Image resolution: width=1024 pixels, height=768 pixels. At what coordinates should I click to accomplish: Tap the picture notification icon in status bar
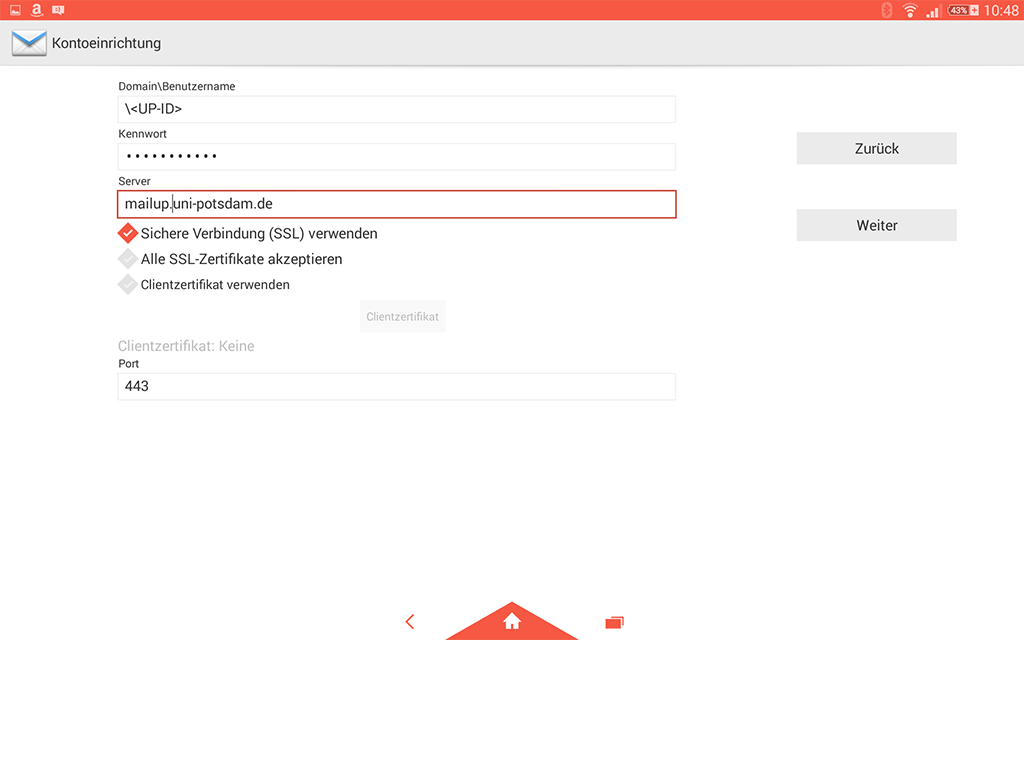pos(15,10)
